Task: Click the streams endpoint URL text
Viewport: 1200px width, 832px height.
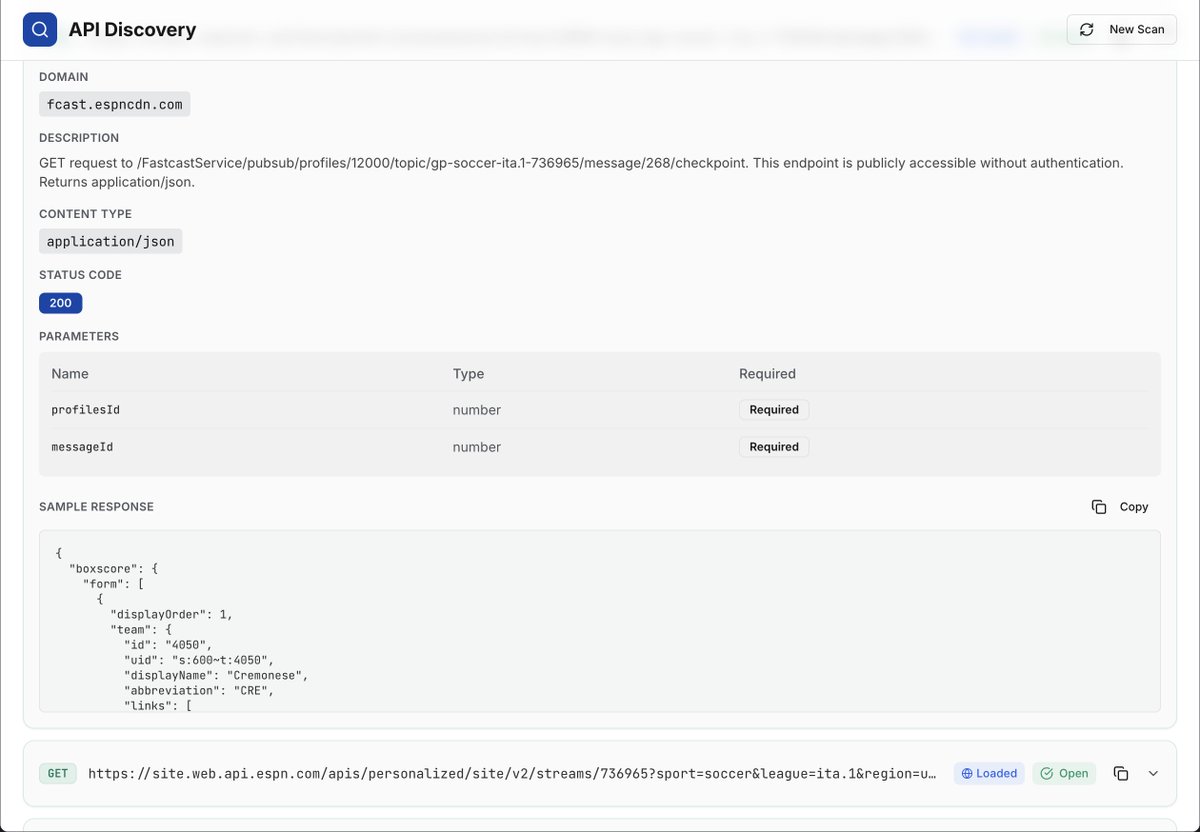Action: [512, 773]
